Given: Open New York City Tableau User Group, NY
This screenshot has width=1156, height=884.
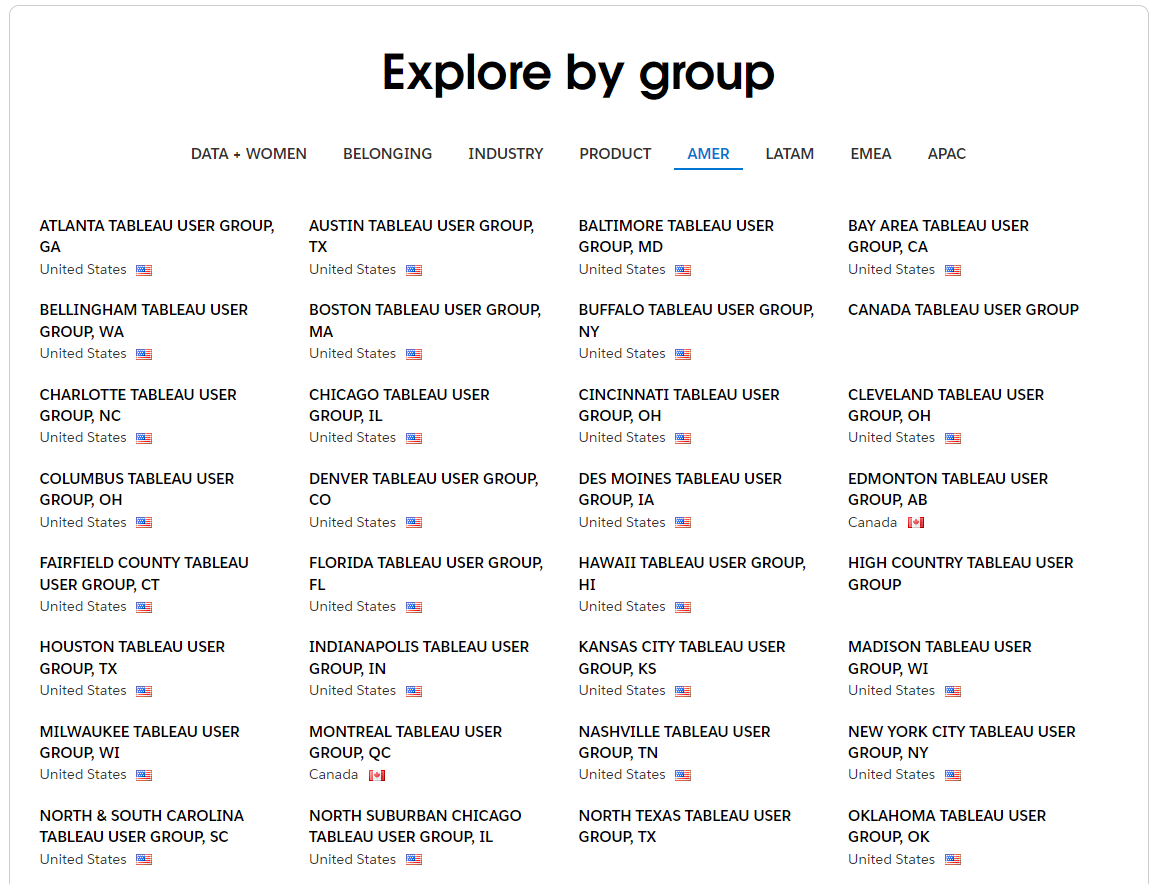Looking at the screenshot, I should point(961,742).
